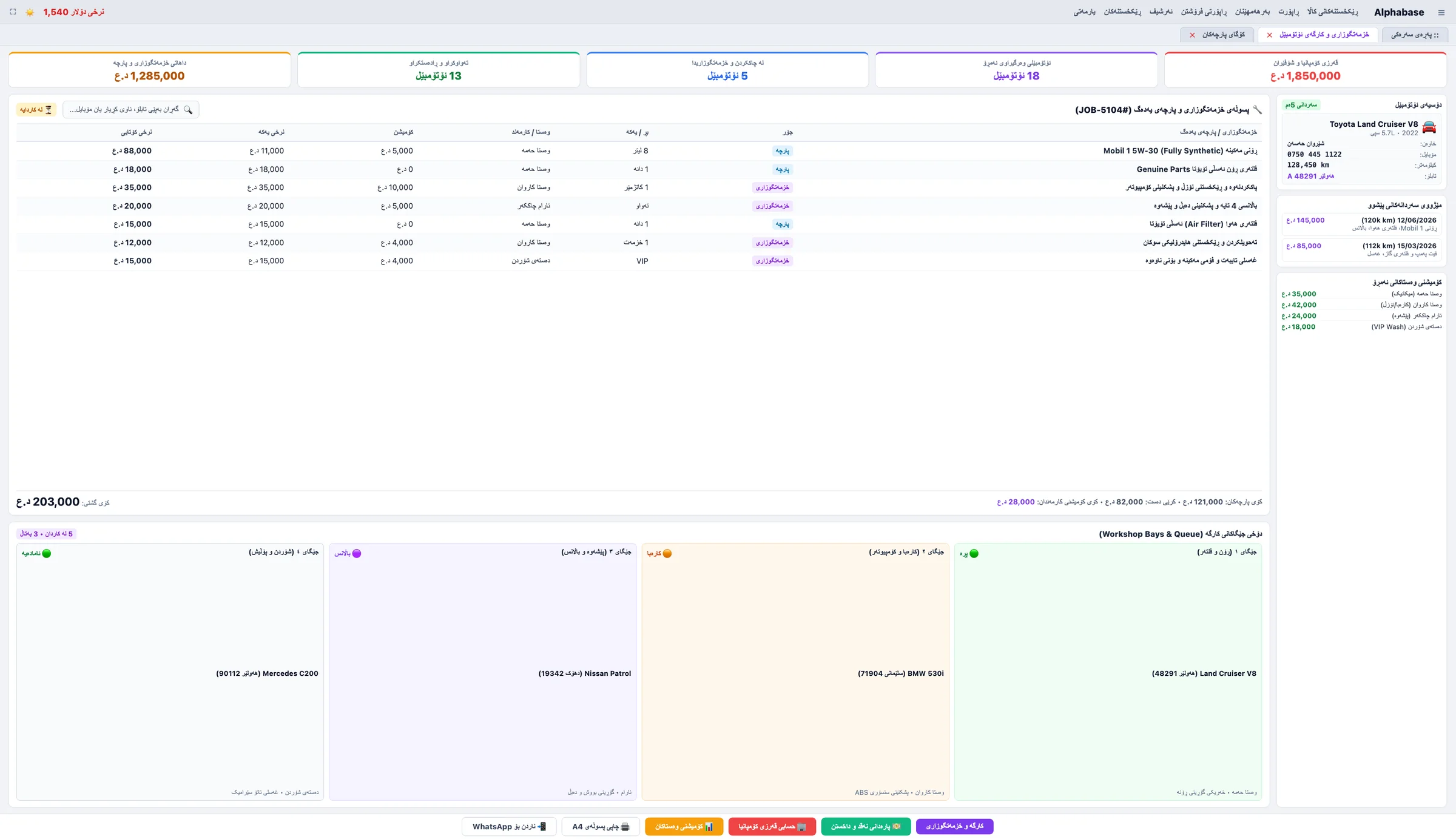This screenshot has height=839, width=1456.
Task: Open the hamburger menu beside Alphabase
Action: 1441,12
